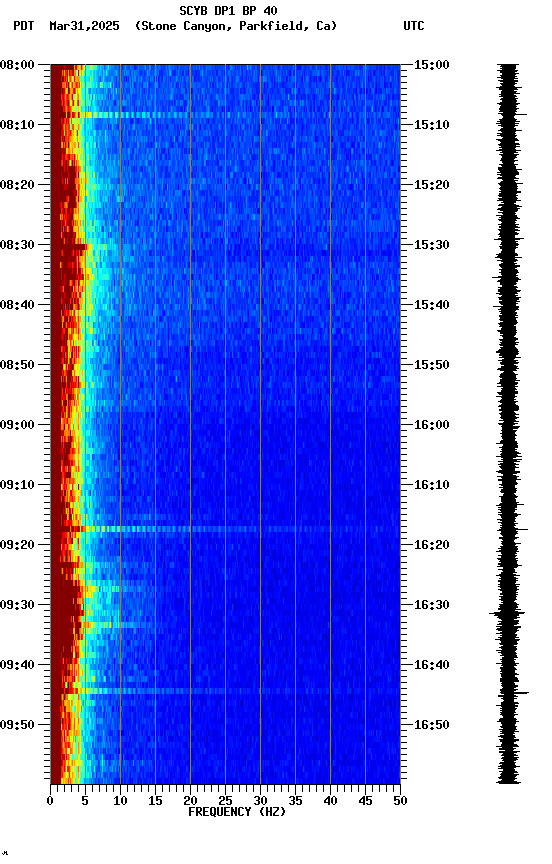This screenshot has width=552, height=864.
Task: Click the frequency axis value "20"
Action: coord(190,801)
